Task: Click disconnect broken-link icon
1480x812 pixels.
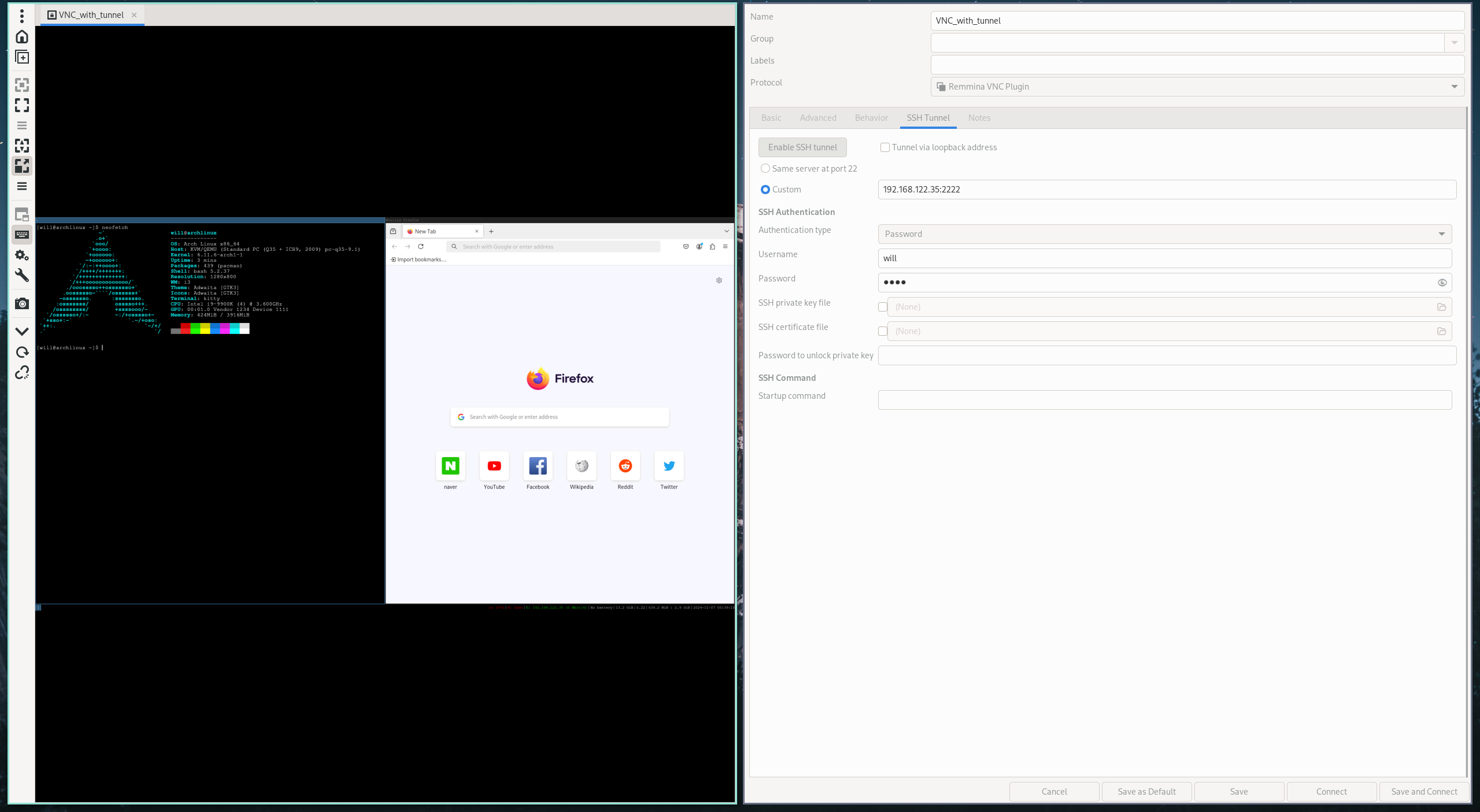Action: (x=22, y=373)
